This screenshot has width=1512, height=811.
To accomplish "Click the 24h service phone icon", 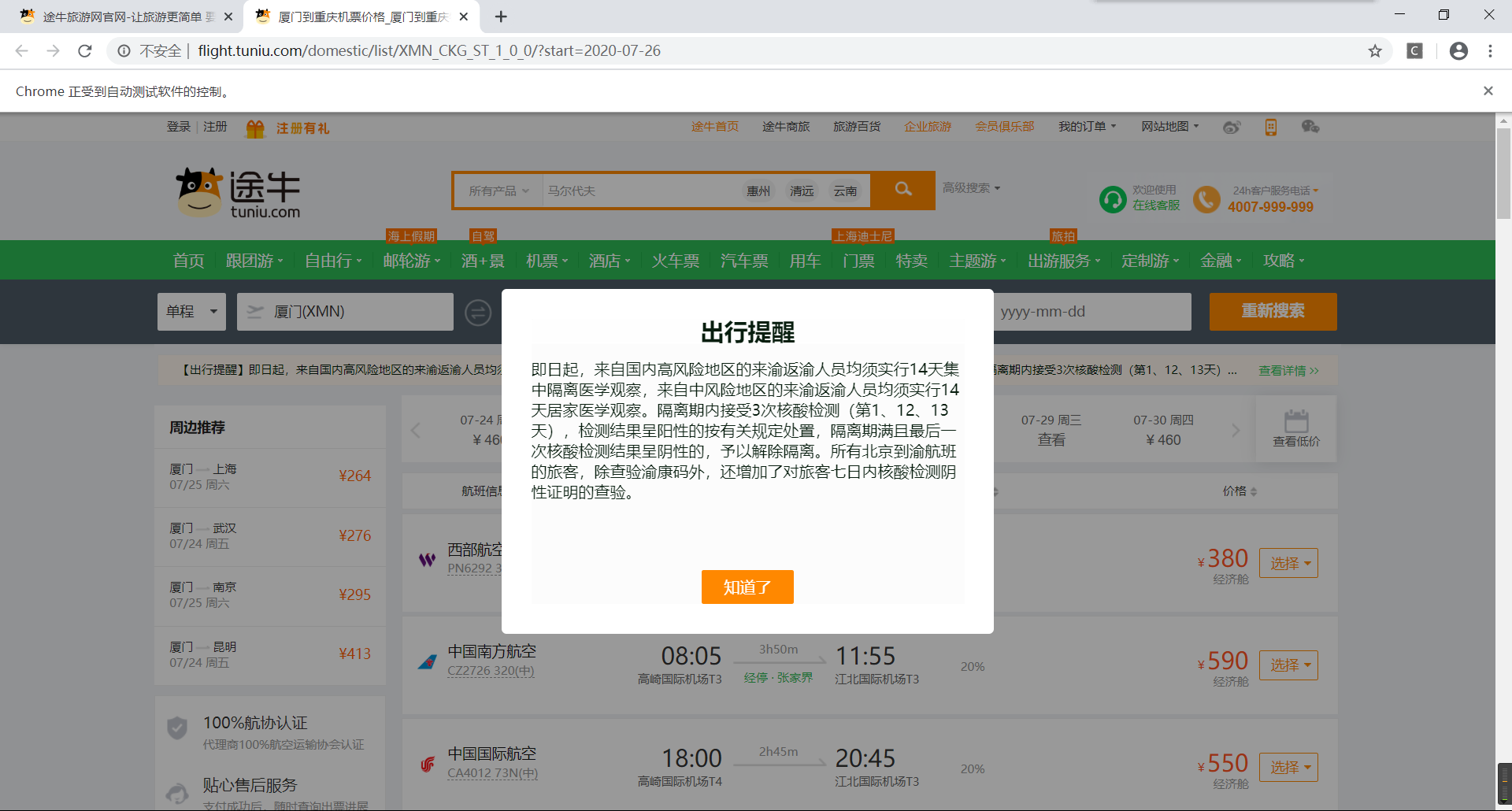I will point(1206,199).
